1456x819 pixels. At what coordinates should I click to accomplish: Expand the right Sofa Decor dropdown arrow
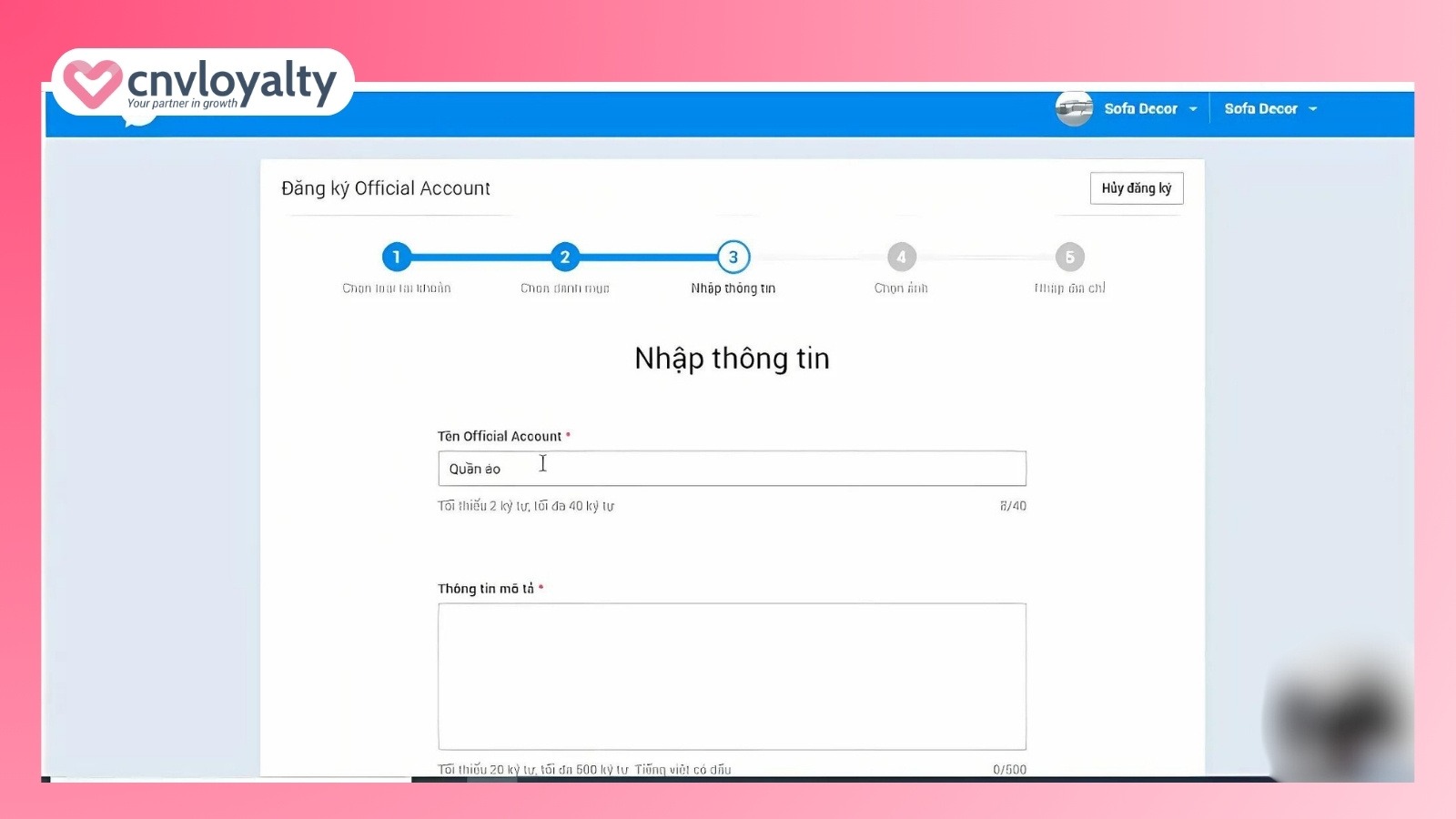coord(1312,109)
